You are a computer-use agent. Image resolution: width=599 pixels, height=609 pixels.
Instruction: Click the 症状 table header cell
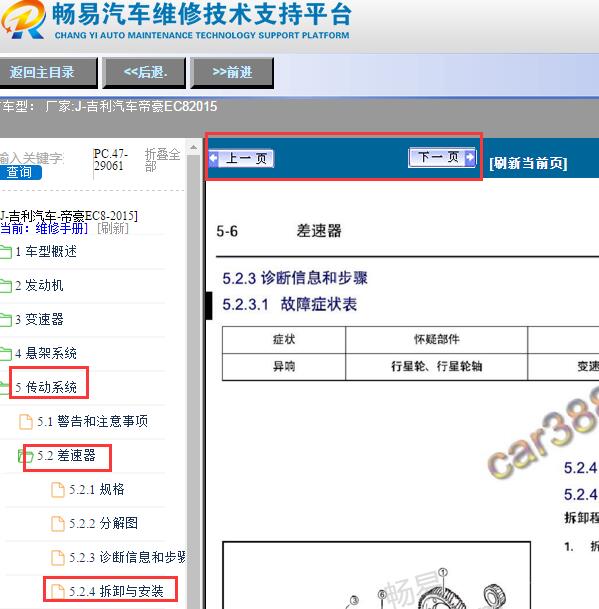pos(284,339)
